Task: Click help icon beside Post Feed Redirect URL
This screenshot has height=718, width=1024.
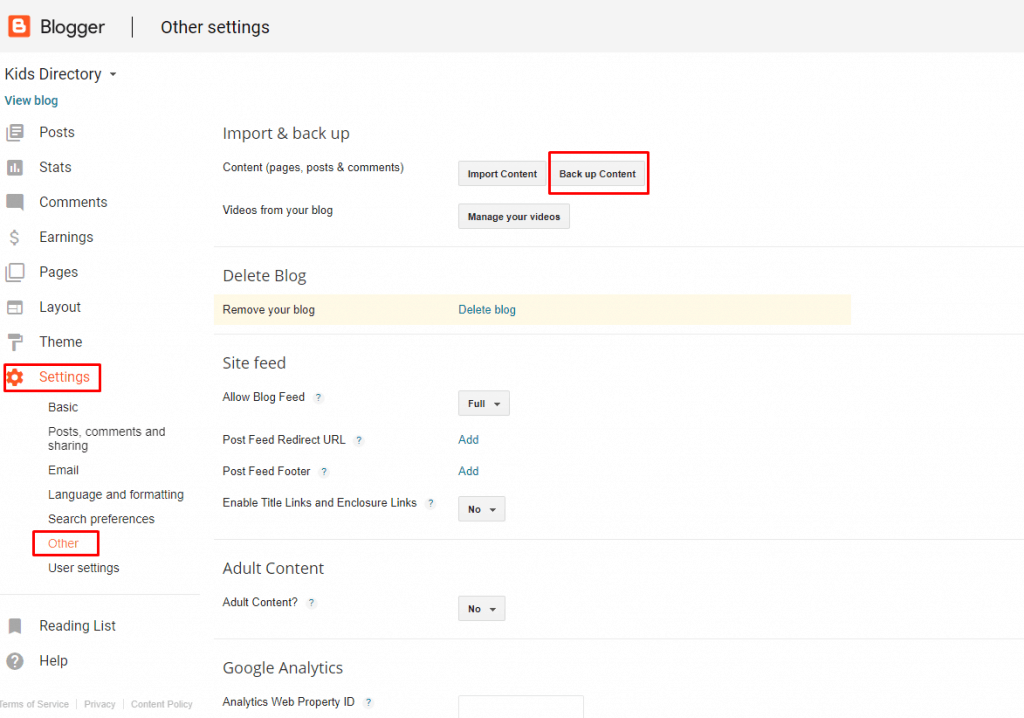Action: pyautogui.click(x=359, y=440)
